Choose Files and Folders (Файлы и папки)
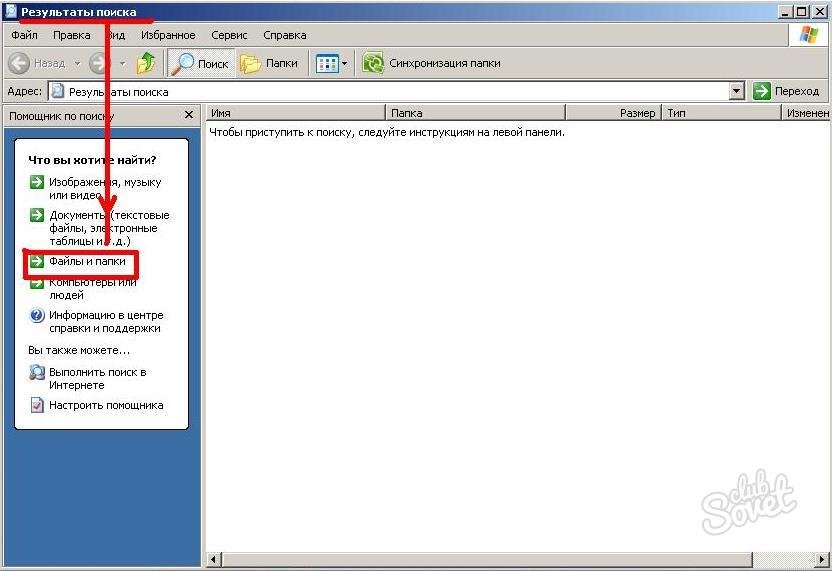This screenshot has width=832, height=571. (87, 262)
